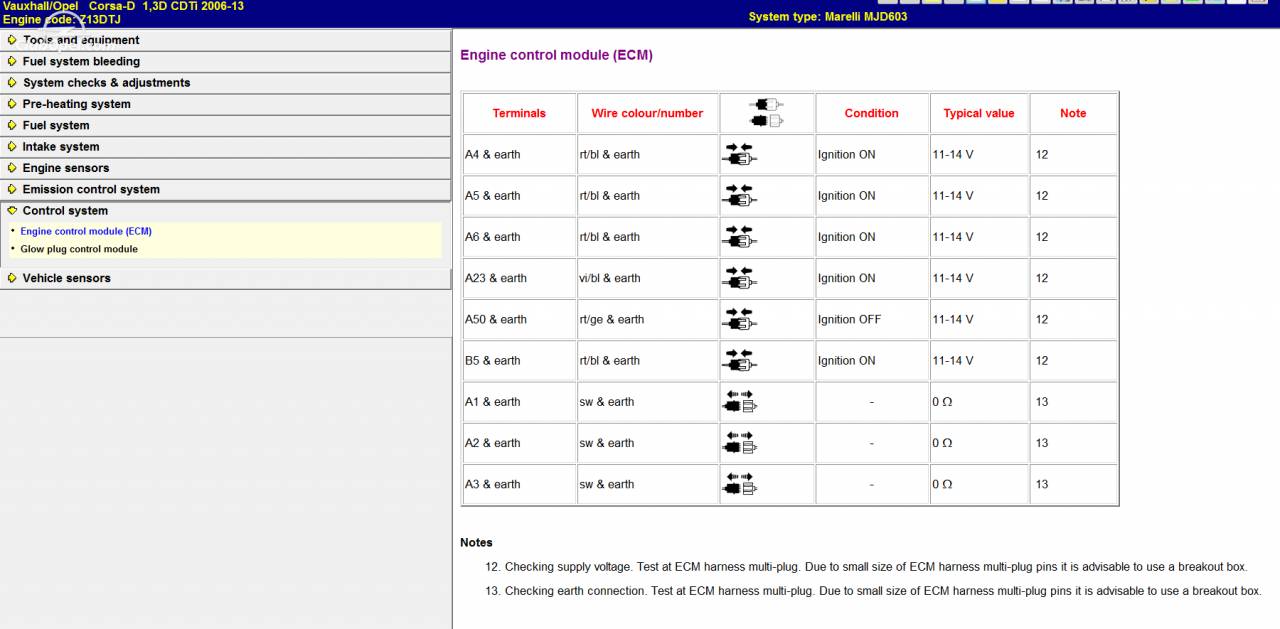Open the Glow plug control module link
The image size is (1280, 629).
[x=79, y=249]
